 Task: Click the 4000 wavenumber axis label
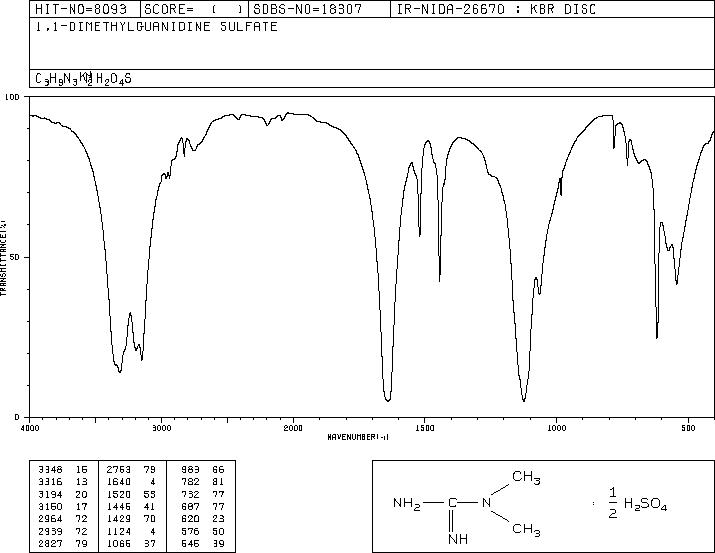coord(30,428)
